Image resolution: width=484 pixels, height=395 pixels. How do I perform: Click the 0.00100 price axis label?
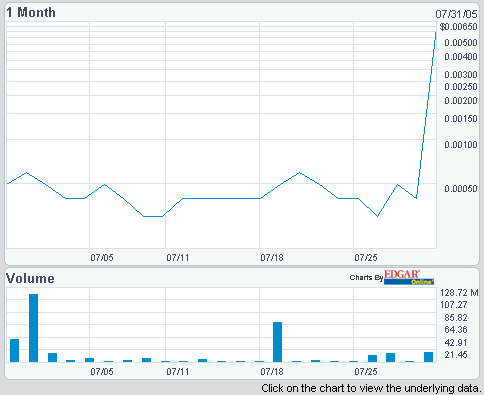coord(461,145)
